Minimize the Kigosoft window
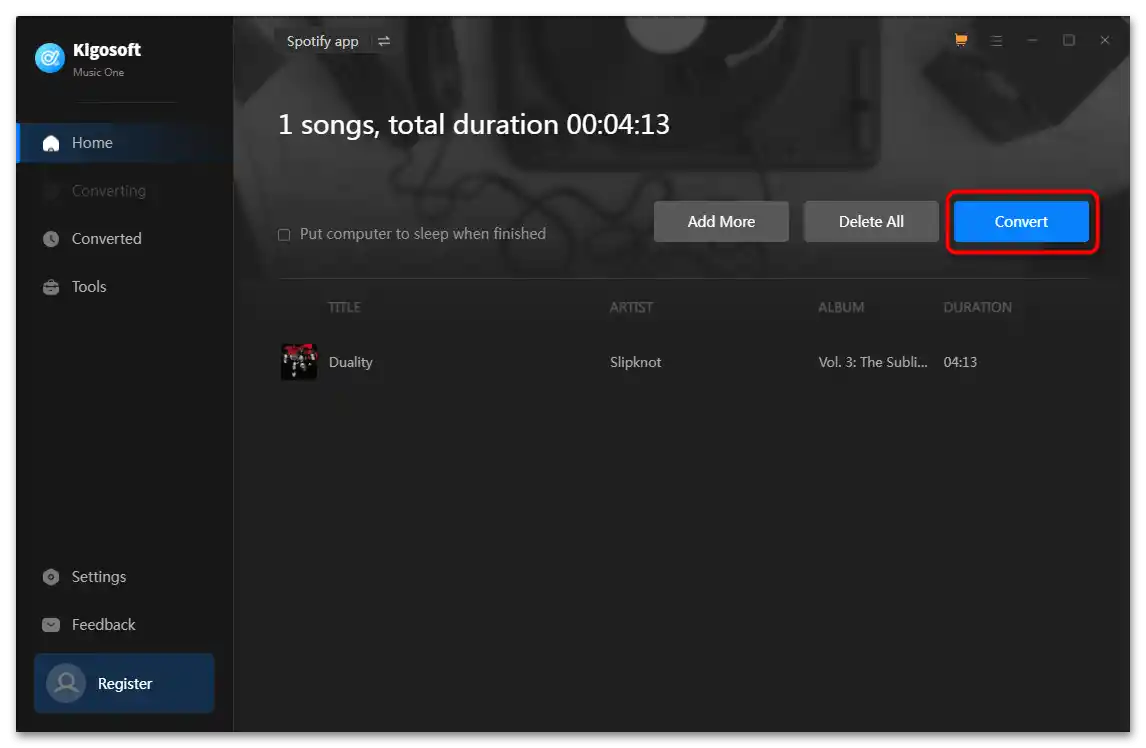 point(1032,41)
